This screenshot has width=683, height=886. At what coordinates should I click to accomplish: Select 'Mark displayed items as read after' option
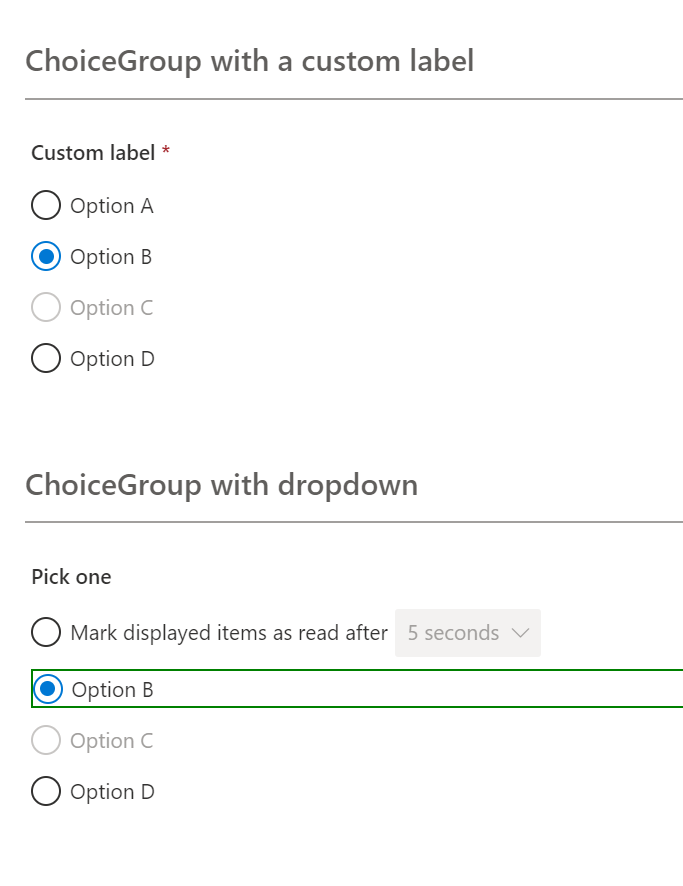(45, 632)
